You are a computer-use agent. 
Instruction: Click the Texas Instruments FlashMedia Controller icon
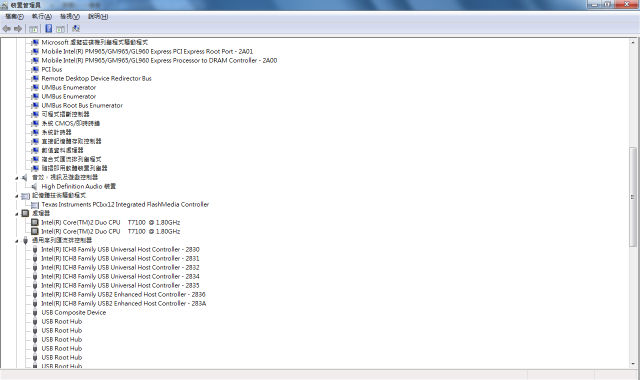pos(35,204)
